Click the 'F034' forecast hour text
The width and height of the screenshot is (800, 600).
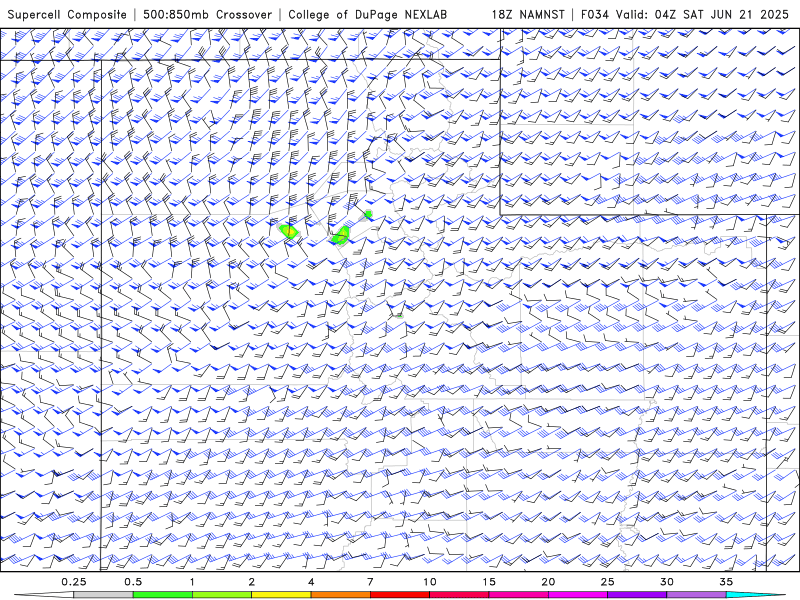[595, 15]
